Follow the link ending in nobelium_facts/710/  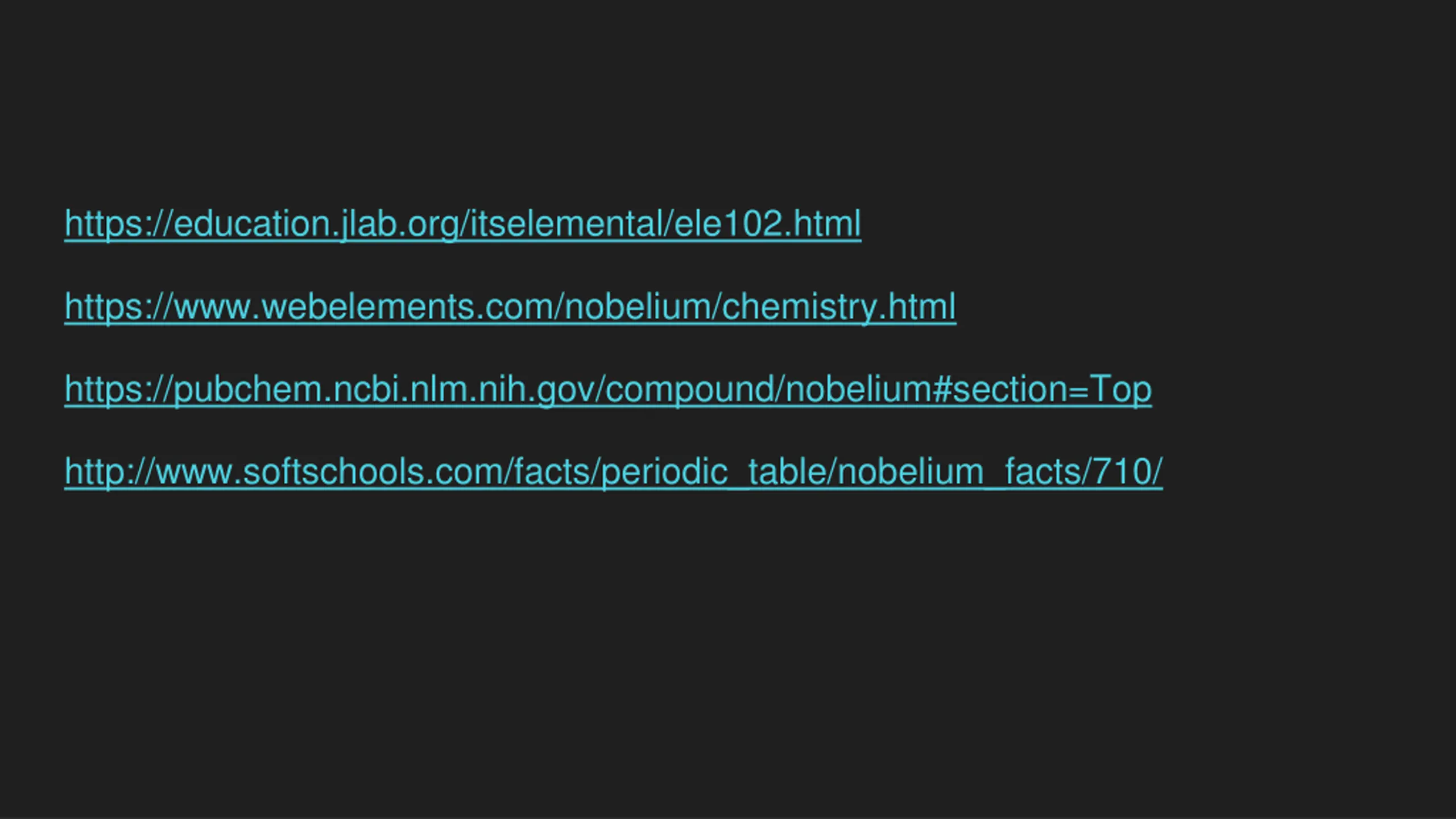tap(614, 472)
